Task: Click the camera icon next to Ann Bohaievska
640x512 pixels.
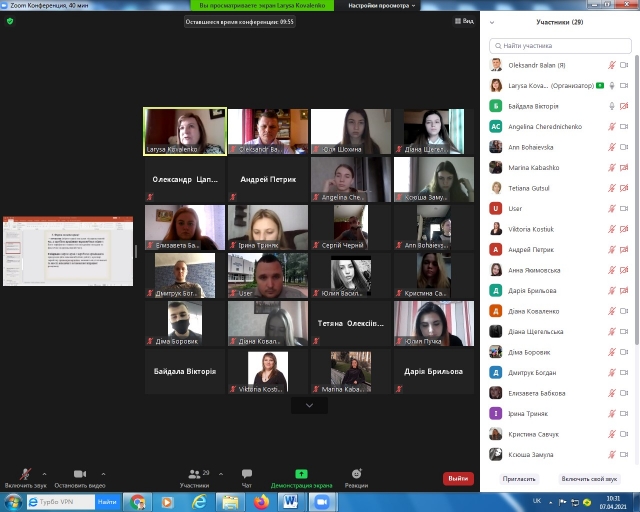Action: 624,147
